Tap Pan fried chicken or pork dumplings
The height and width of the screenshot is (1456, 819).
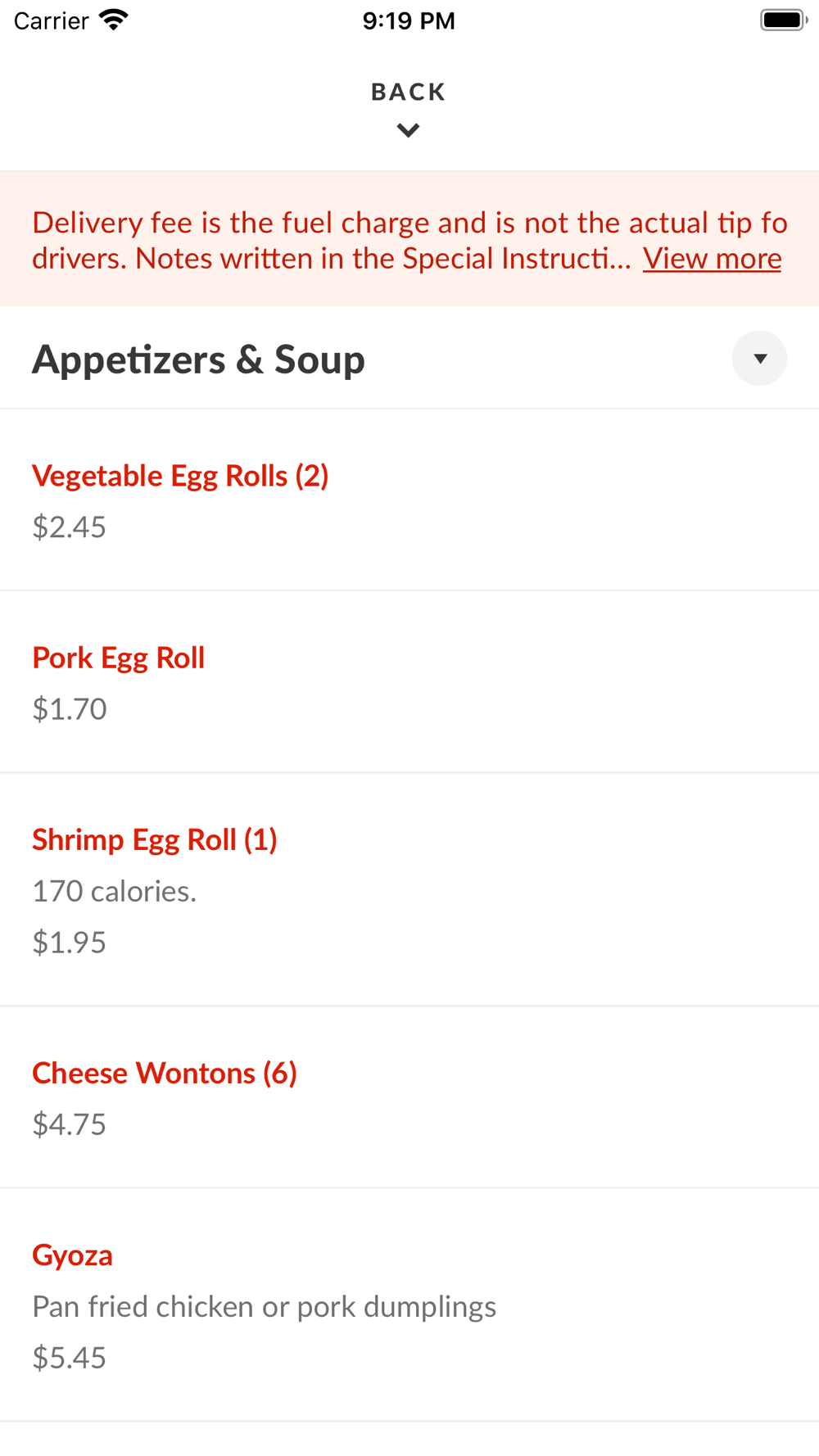(264, 1307)
